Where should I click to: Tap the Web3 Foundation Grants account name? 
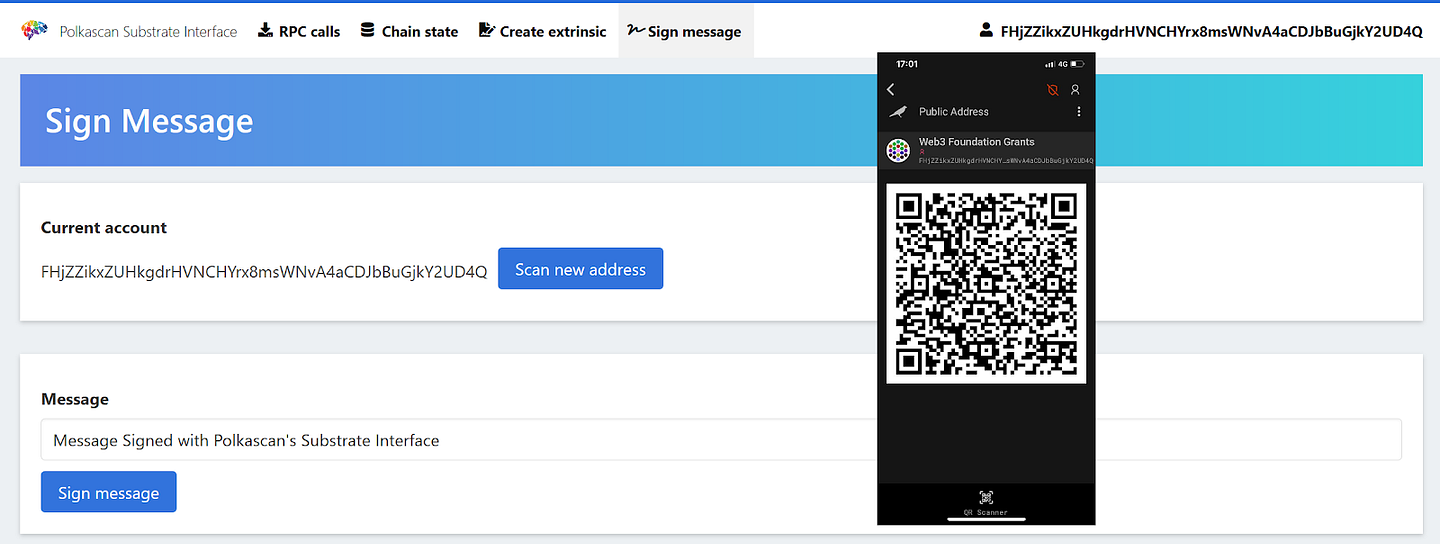[x=976, y=142]
